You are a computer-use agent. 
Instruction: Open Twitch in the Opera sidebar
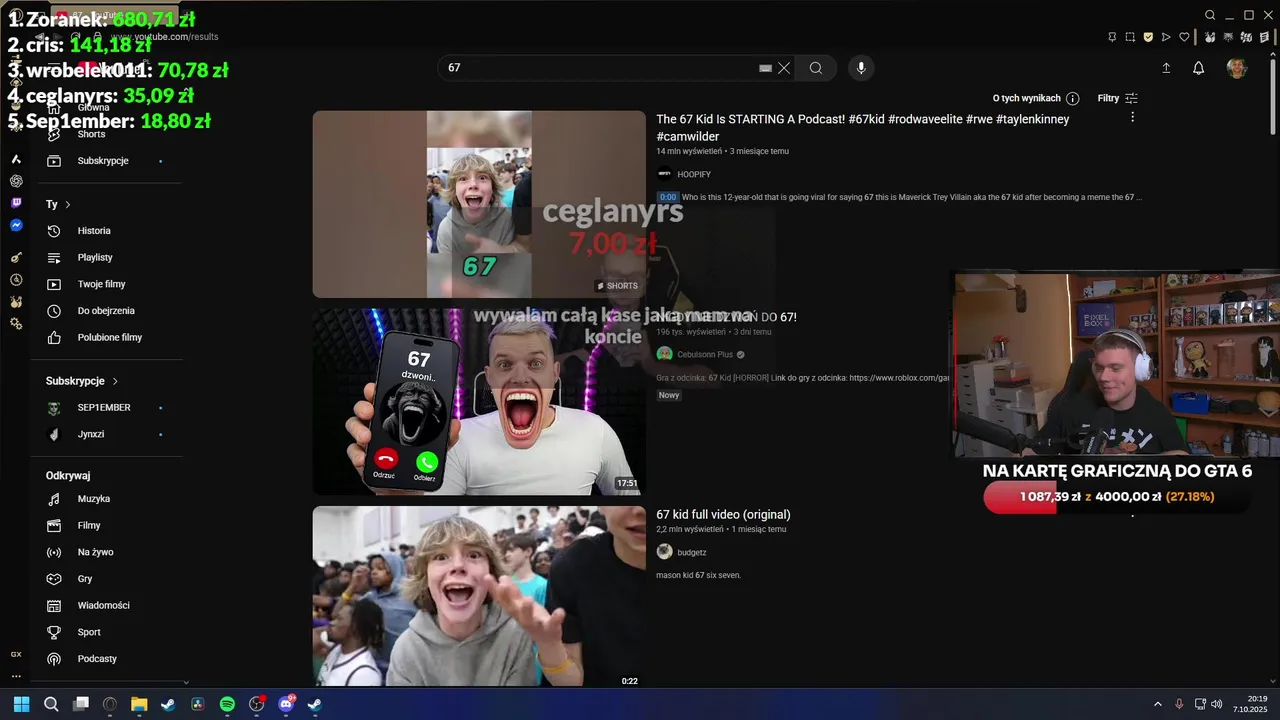tap(16, 203)
